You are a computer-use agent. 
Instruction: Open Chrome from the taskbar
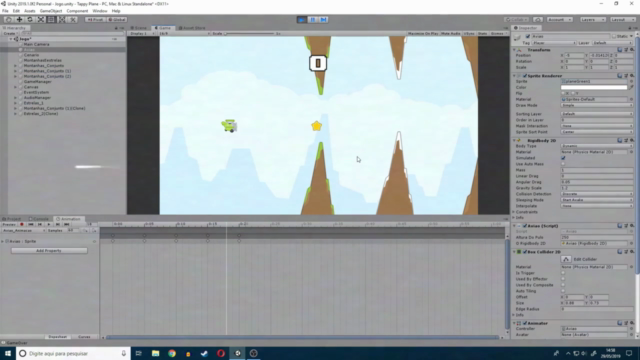172,353
